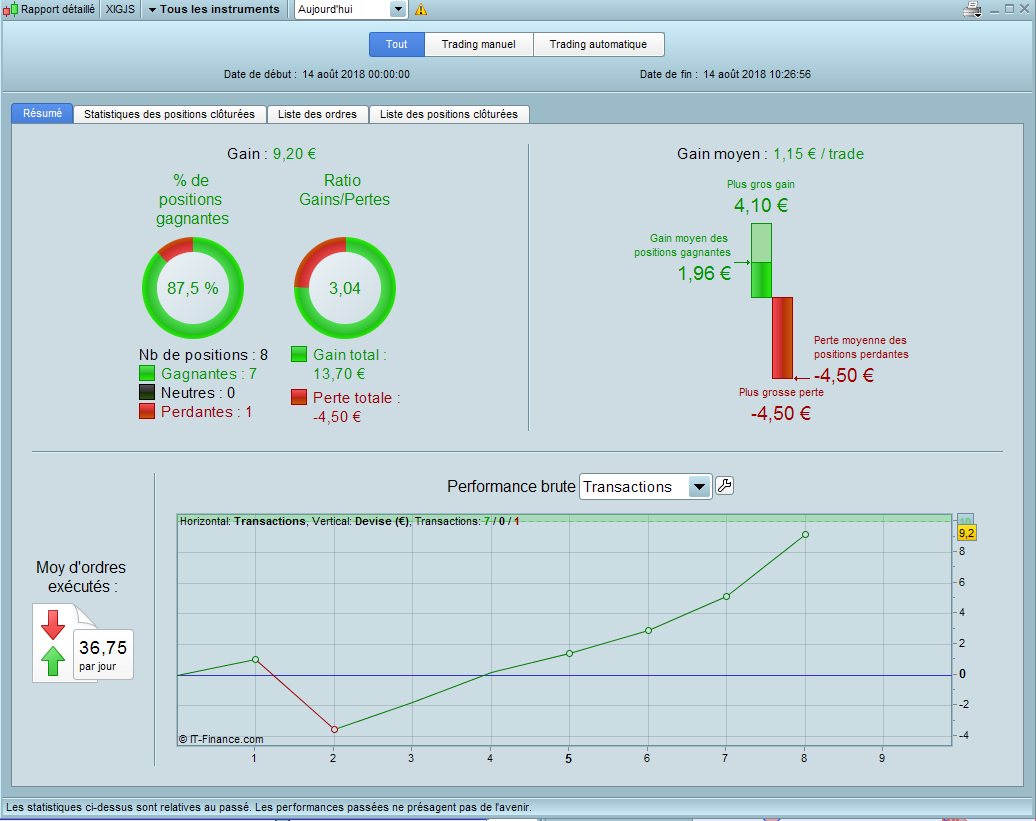Click the chart point at transaction 8

tap(805, 534)
